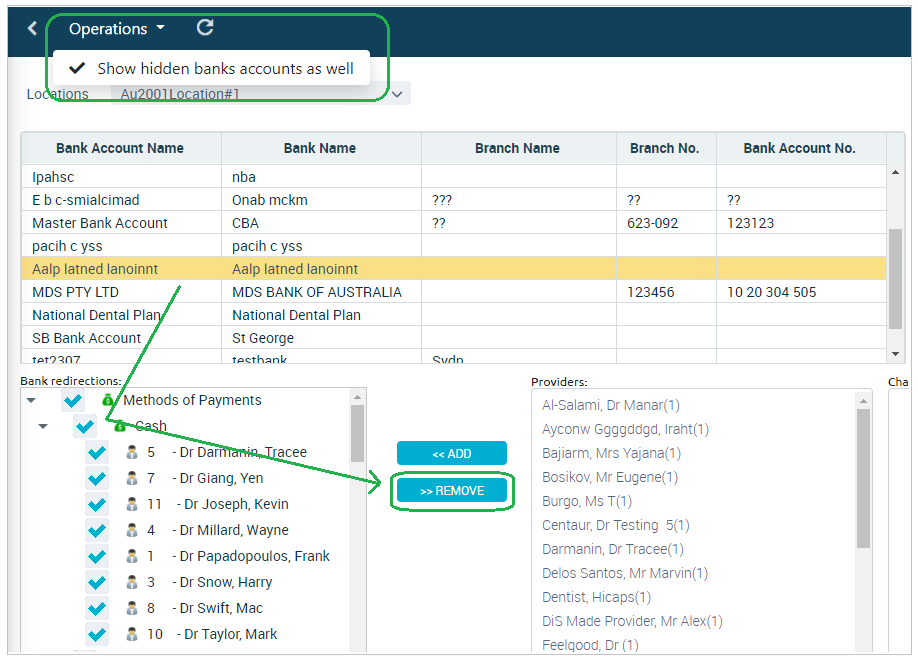Click the person icon for Dr Giang, Yen

pyautogui.click(x=132, y=478)
